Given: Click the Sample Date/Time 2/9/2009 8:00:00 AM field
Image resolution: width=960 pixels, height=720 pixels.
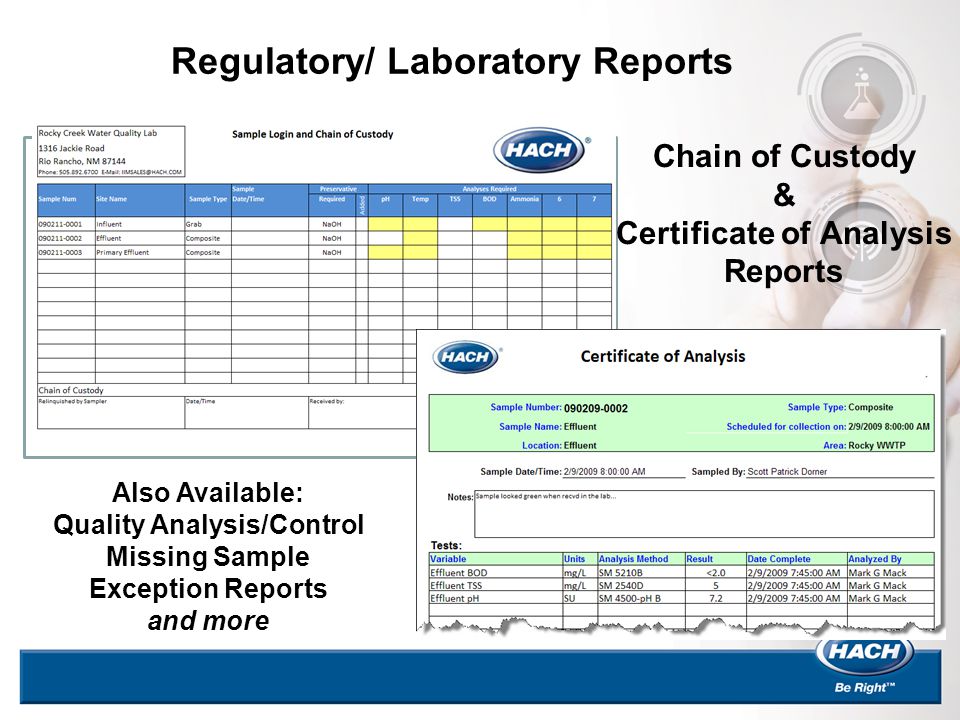Looking at the screenshot, I should (x=624, y=471).
